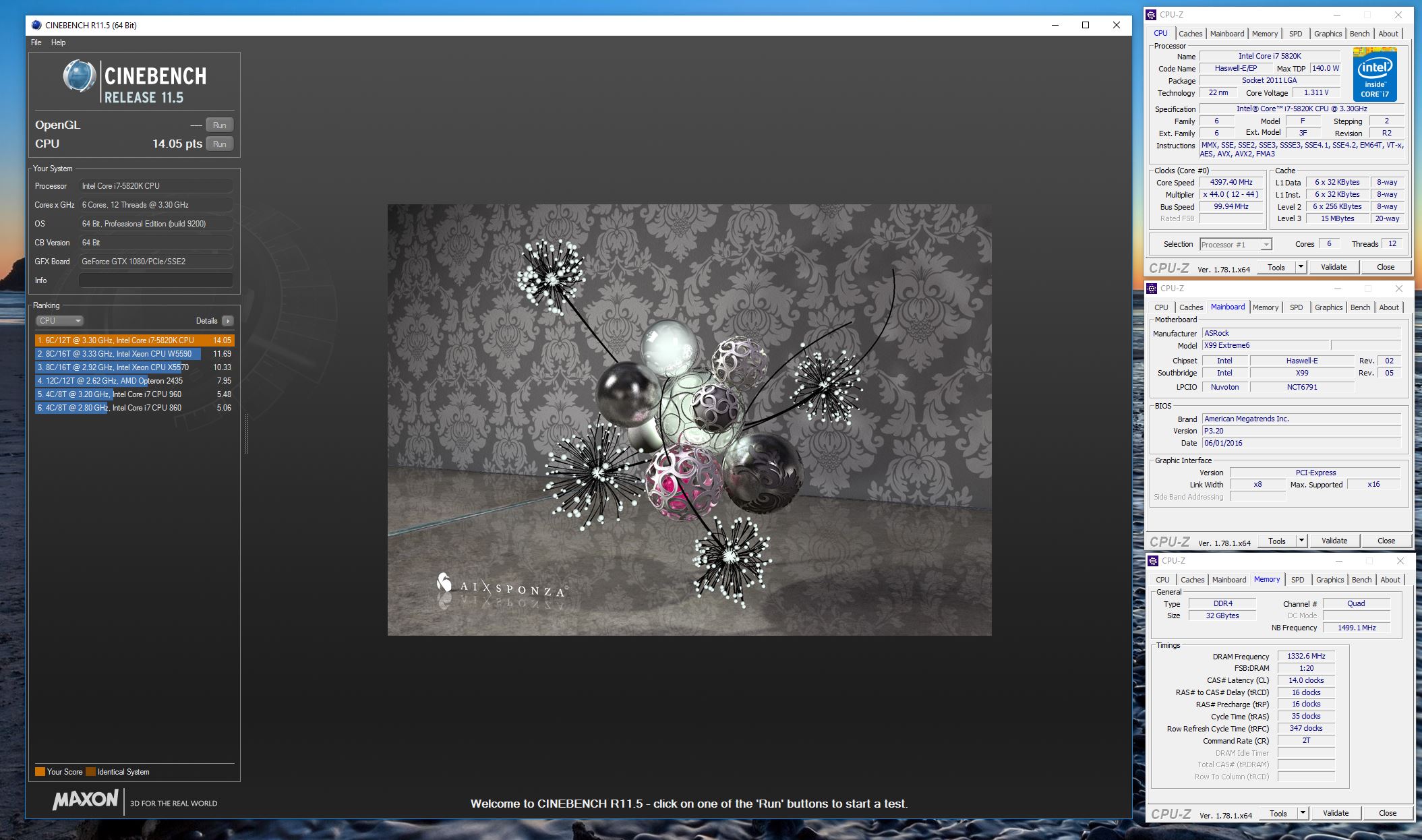Switch to Caches tab in top CPU-Z window
The image size is (1422, 840).
tap(1190, 34)
